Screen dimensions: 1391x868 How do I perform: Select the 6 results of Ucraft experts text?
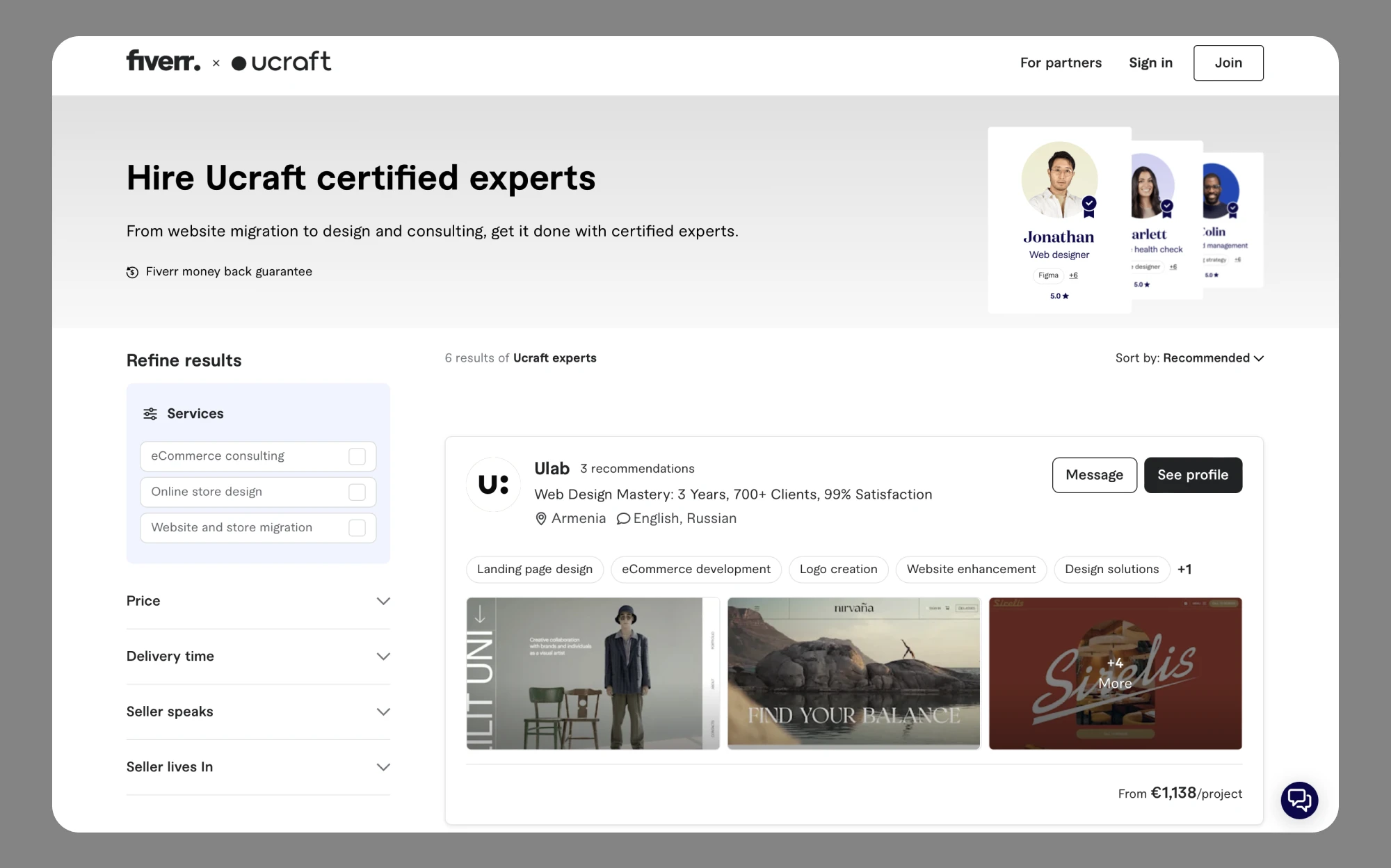point(520,358)
